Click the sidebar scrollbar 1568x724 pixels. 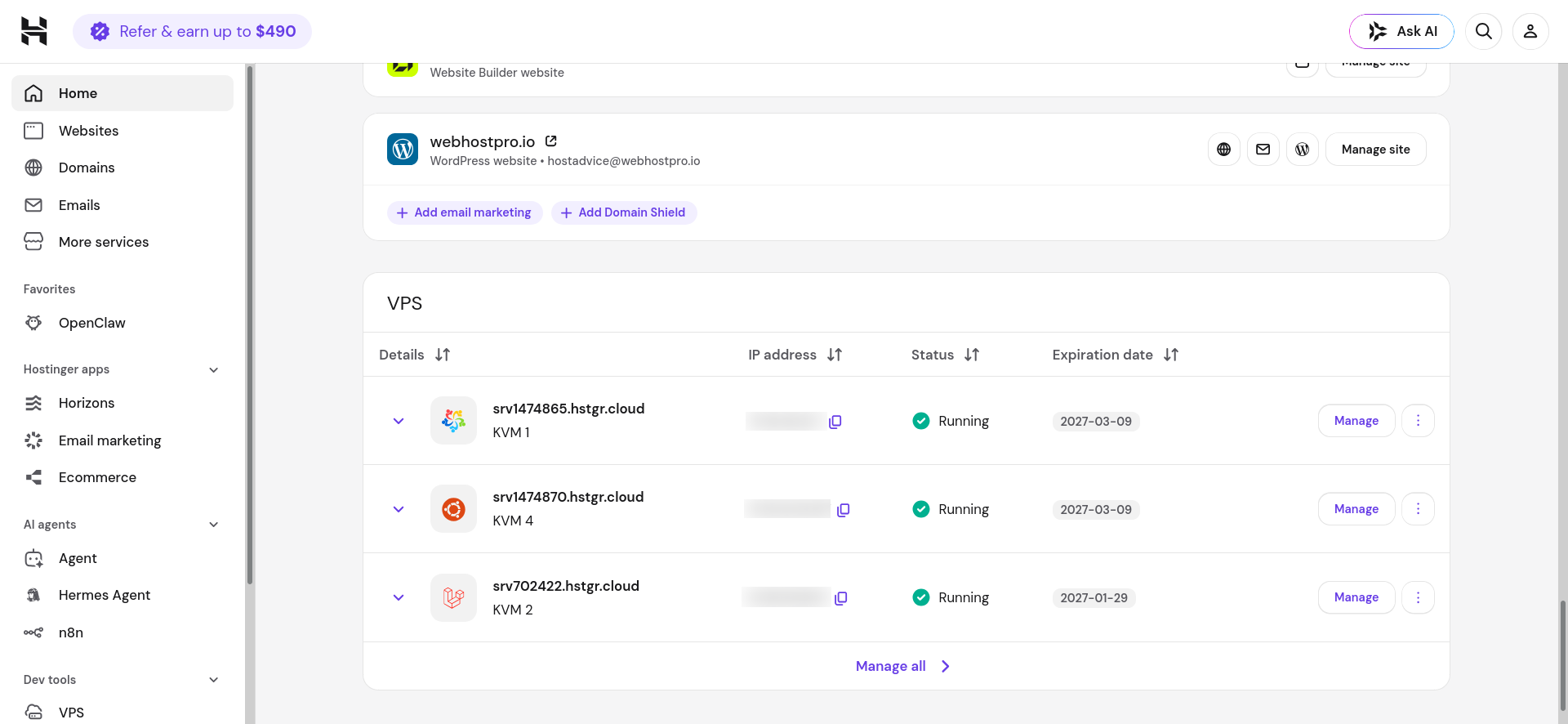click(250, 327)
